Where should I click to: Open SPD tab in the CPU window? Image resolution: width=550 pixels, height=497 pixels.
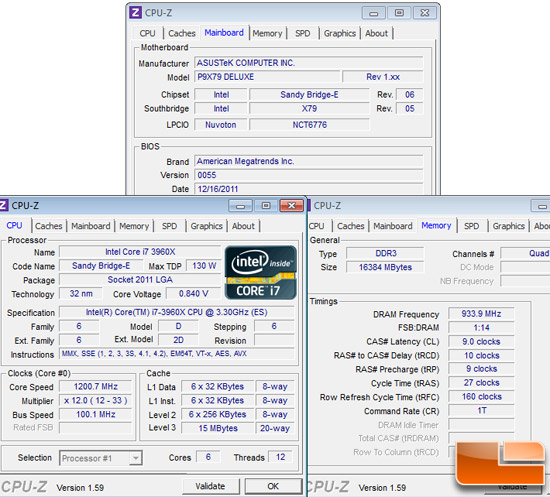[169, 226]
